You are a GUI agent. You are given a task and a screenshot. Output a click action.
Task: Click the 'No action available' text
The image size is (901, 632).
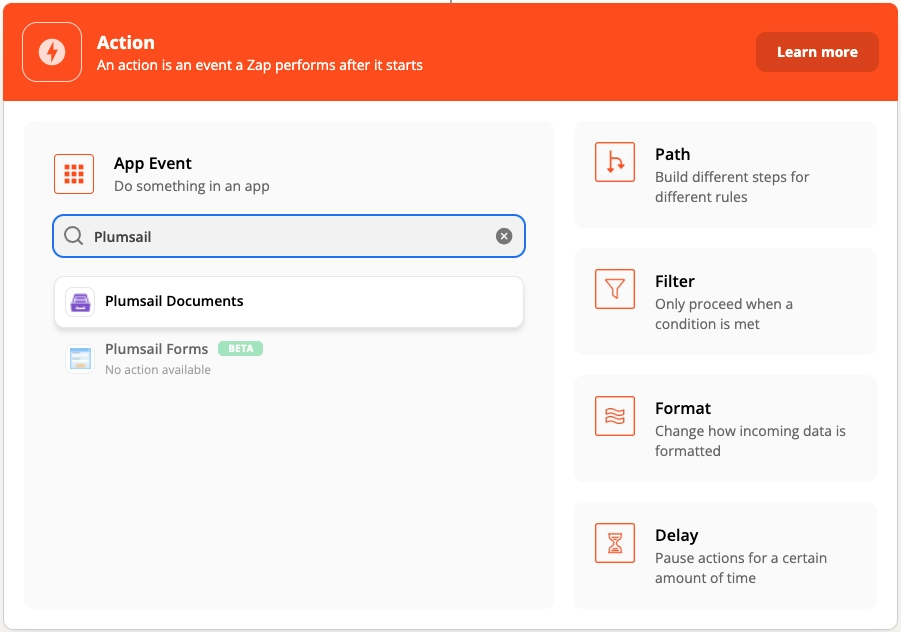(x=158, y=369)
